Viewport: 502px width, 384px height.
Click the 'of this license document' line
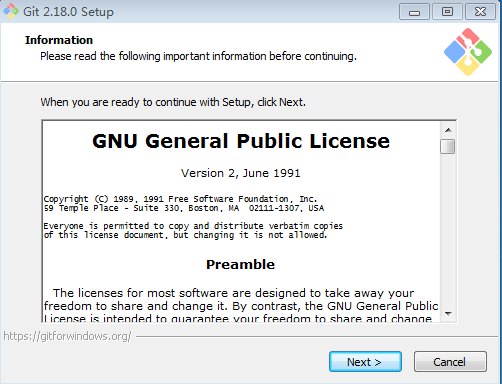[x=185, y=235]
